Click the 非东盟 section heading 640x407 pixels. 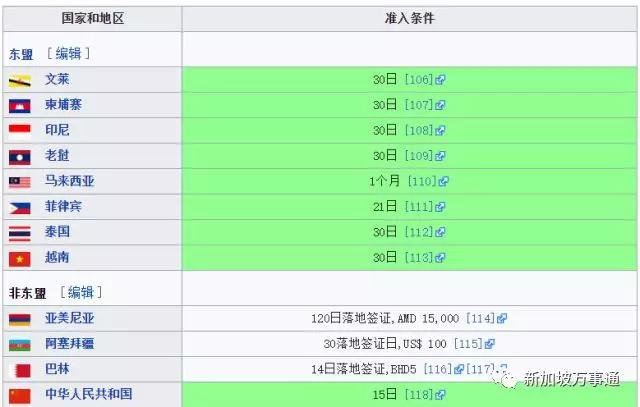(x=27, y=293)
